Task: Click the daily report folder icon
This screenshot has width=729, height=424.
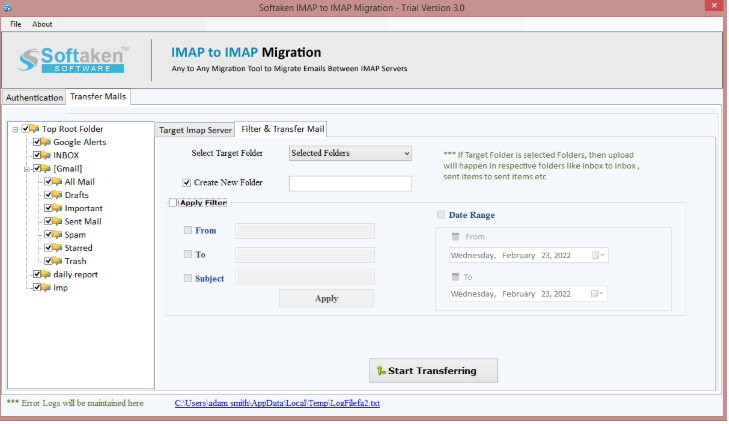Action: coord(46,274)
